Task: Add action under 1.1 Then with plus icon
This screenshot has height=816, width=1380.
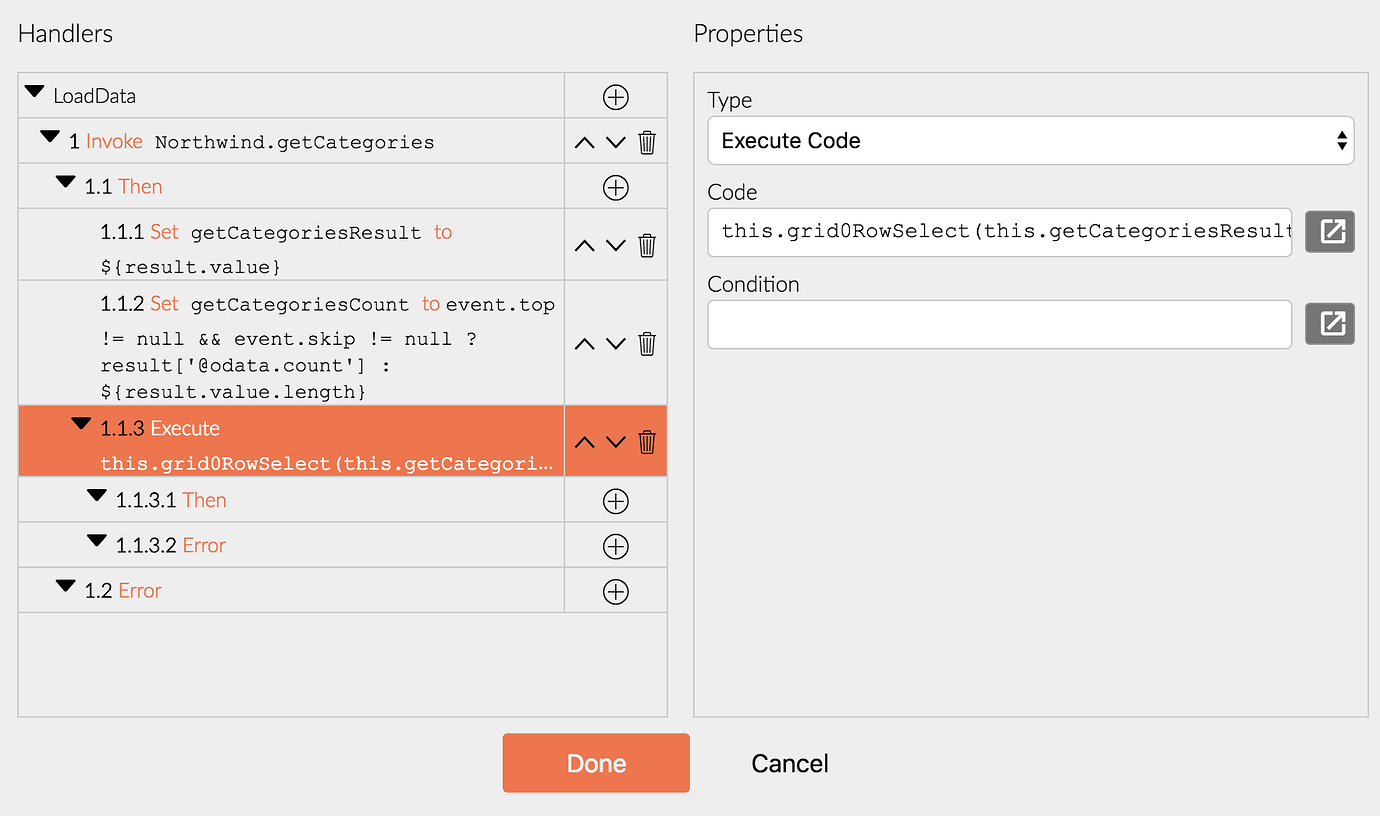Action: point(616,187)
